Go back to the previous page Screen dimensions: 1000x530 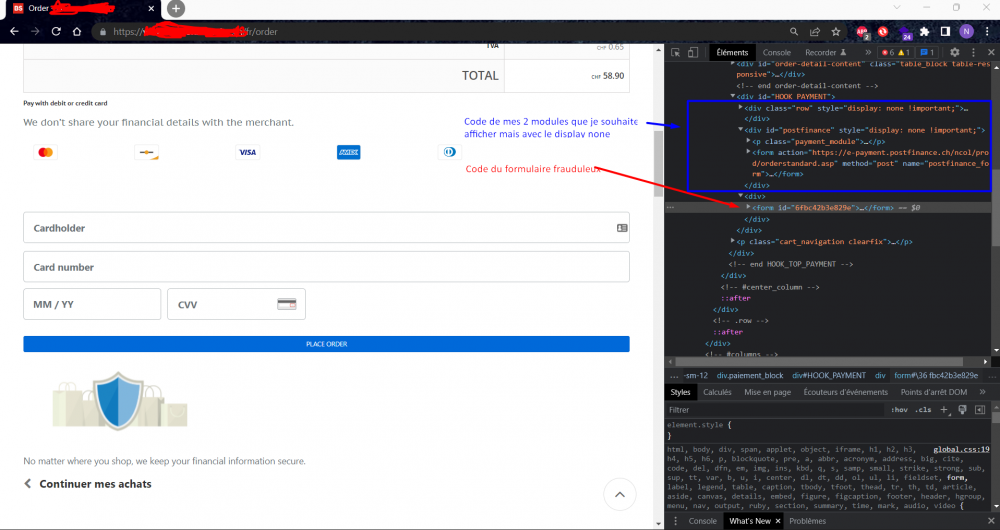tap(14, 31)
